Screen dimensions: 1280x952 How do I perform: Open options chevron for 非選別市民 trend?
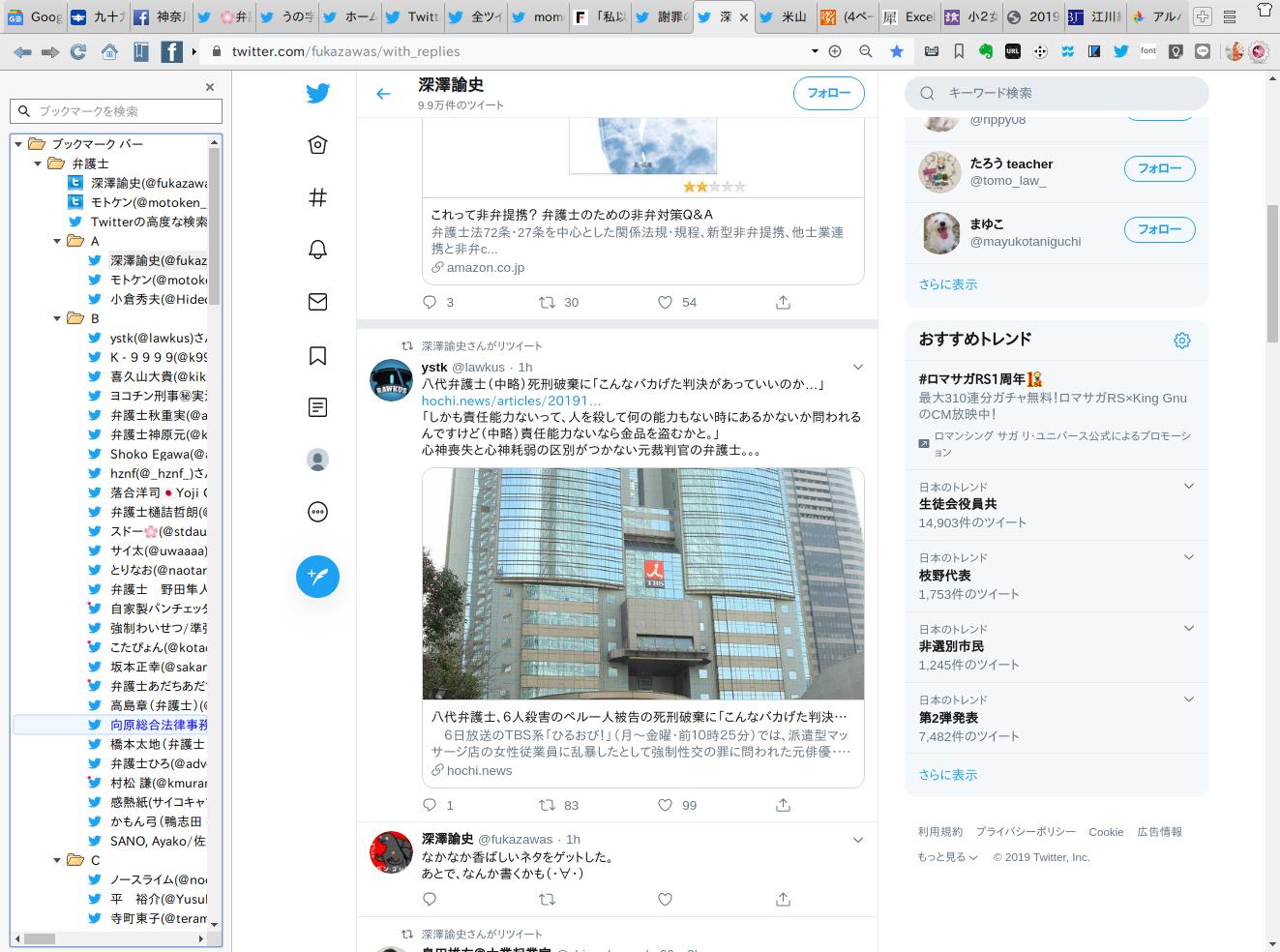pyautogui.click(x=1189, y=628)
